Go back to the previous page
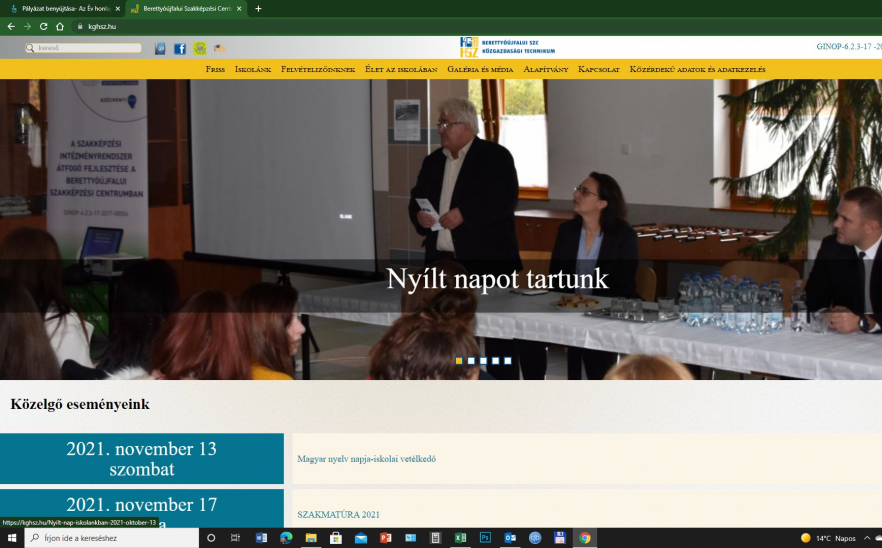Image resolution: width=882 pixels, height=548 pixels. pyautogui.click(x=11, y=26)
